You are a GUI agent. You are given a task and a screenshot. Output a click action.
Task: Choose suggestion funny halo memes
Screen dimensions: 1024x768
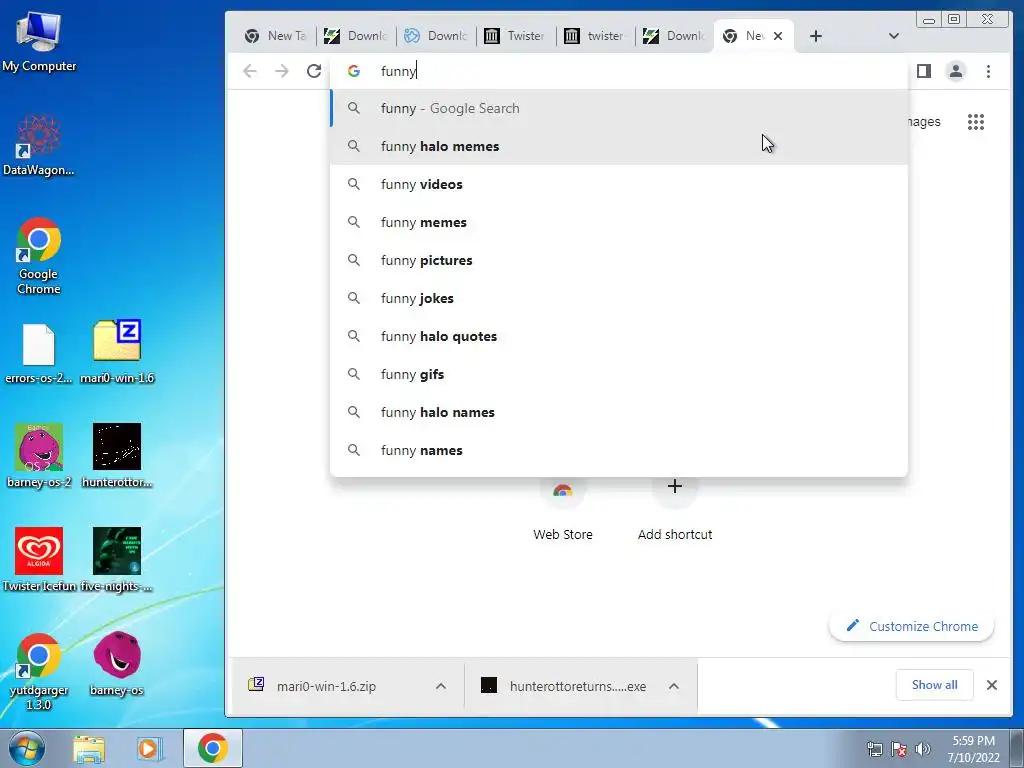click(619, 146)
